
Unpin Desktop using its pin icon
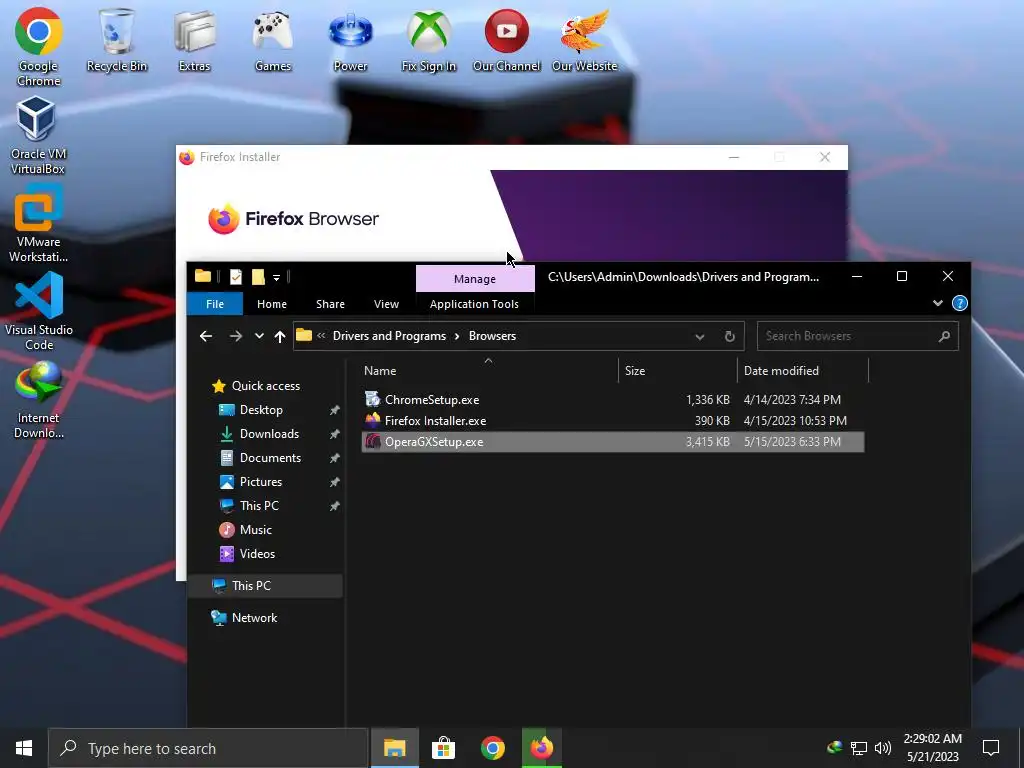[x=334, y=410]
